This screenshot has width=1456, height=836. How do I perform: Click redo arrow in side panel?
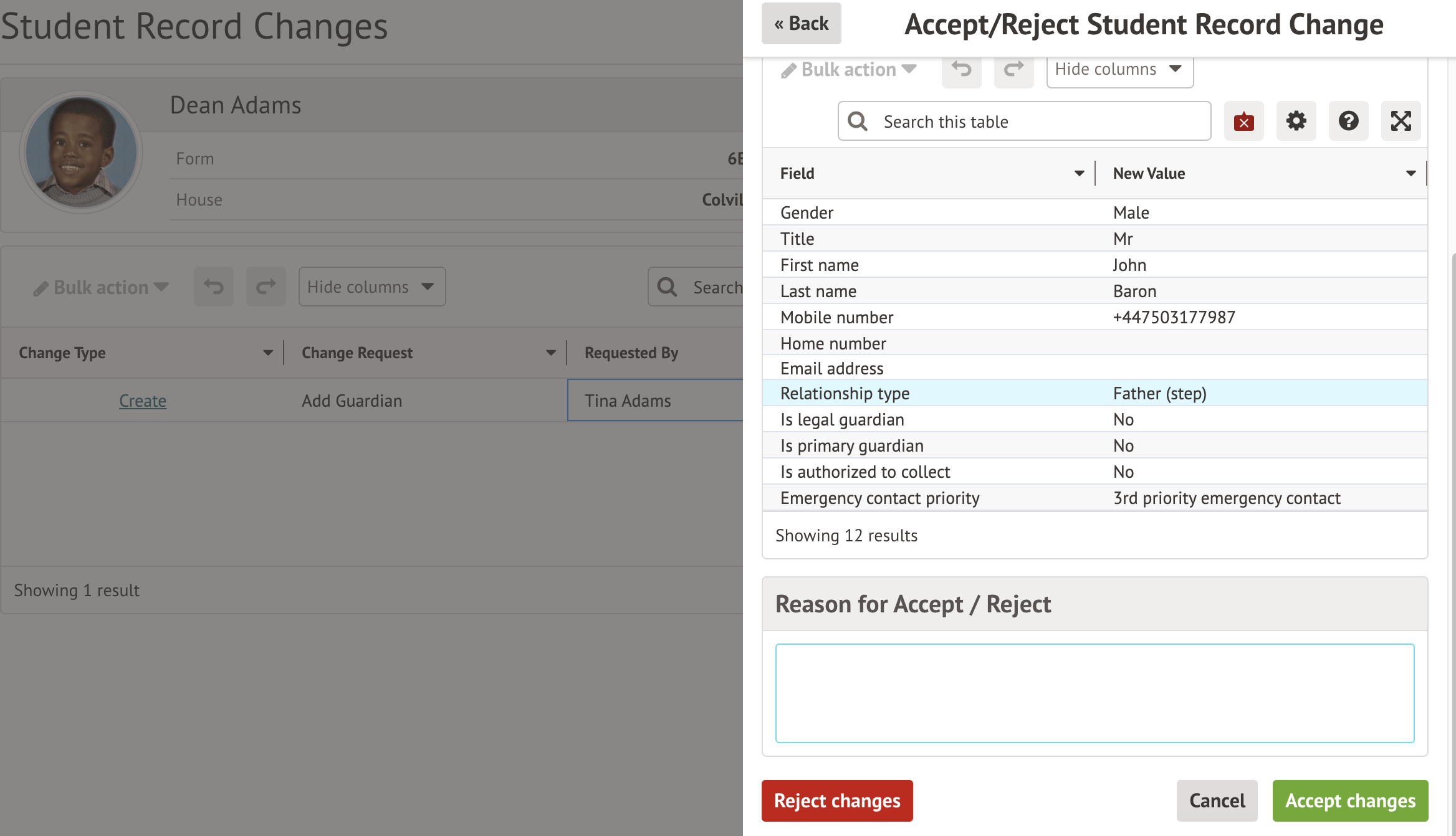click(x=1013, y=69)
